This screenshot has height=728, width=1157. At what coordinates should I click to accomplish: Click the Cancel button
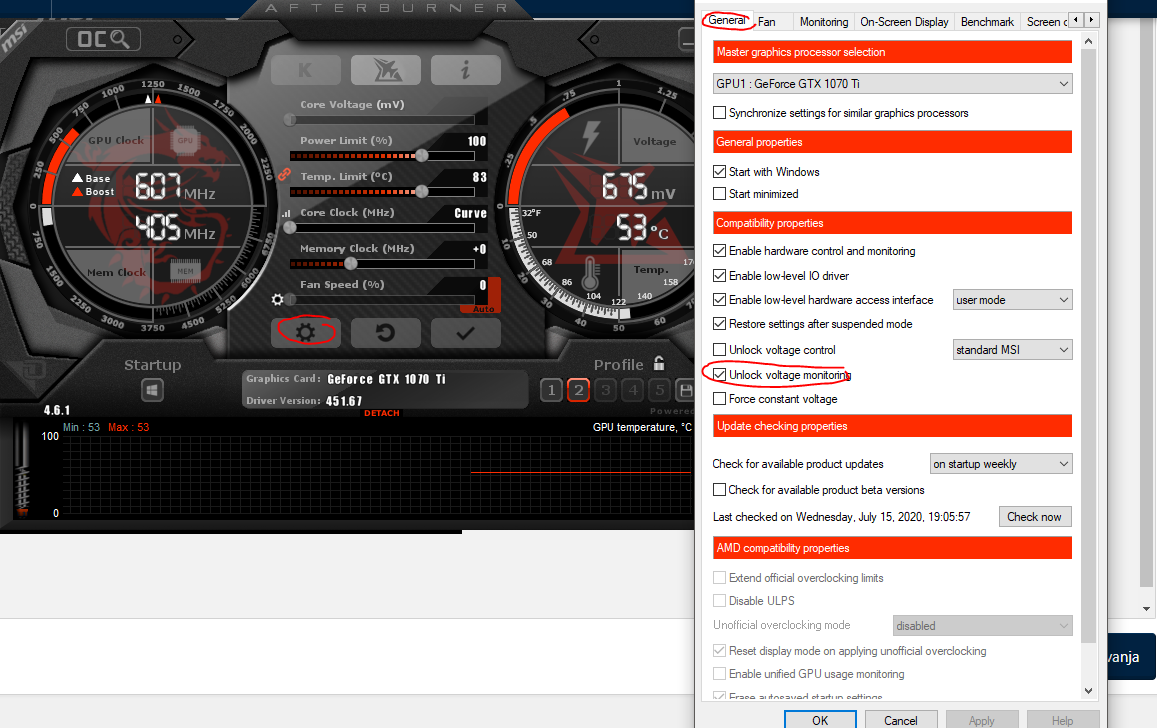[x=901, y=721]
